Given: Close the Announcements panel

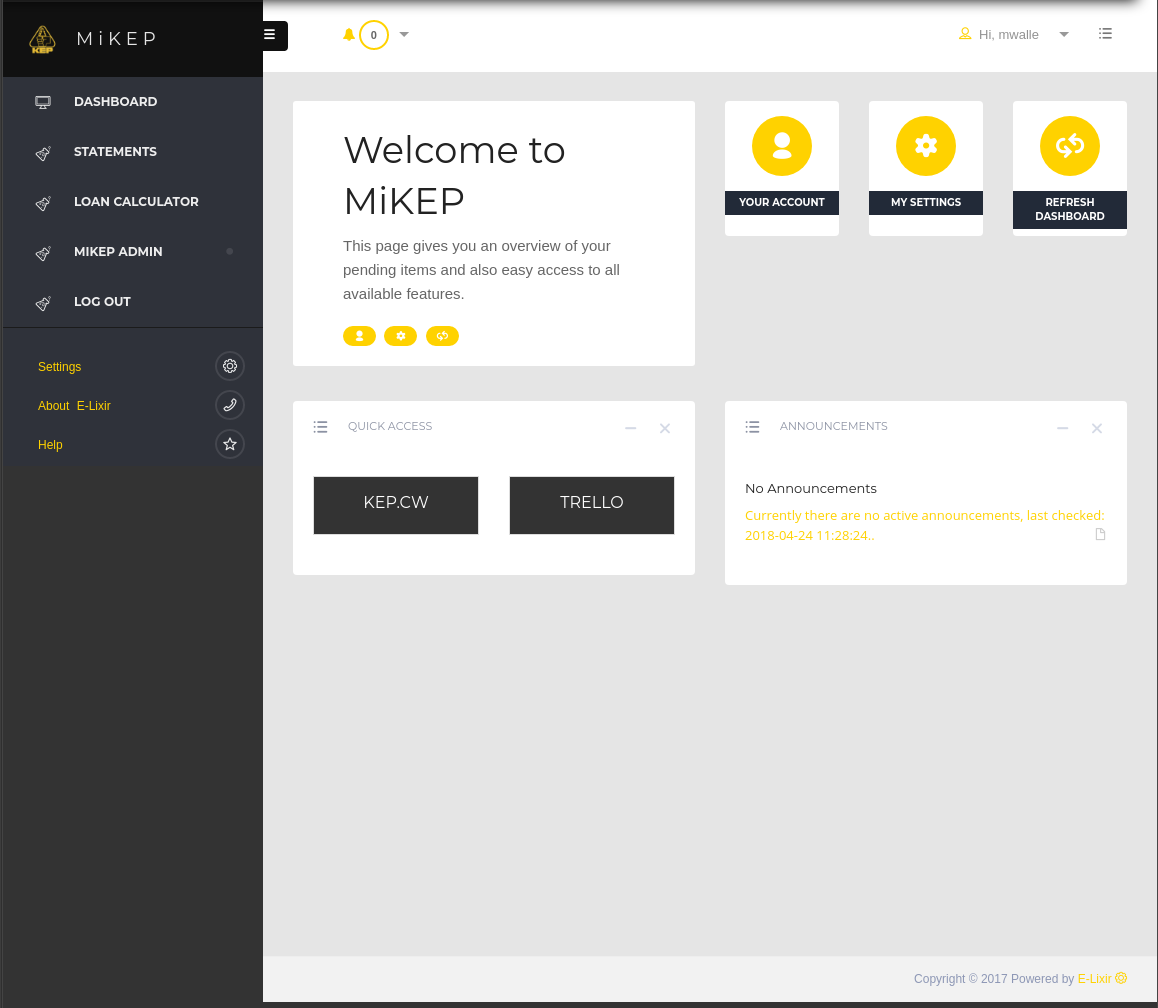Looking at the screenshot, I should click(x=1097, y=428).
